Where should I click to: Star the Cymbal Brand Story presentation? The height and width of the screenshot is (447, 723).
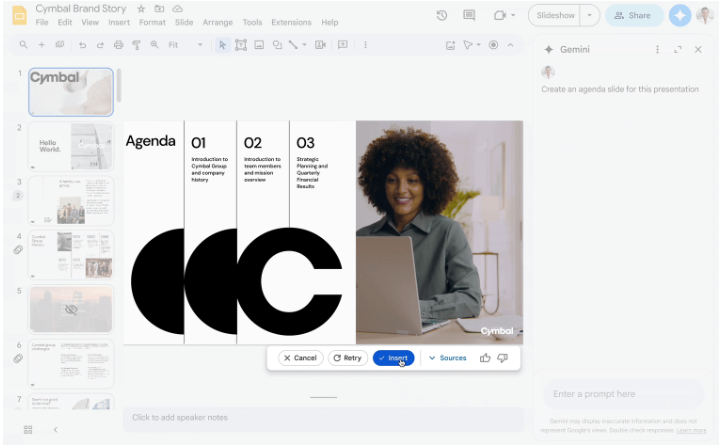point(141,8)
